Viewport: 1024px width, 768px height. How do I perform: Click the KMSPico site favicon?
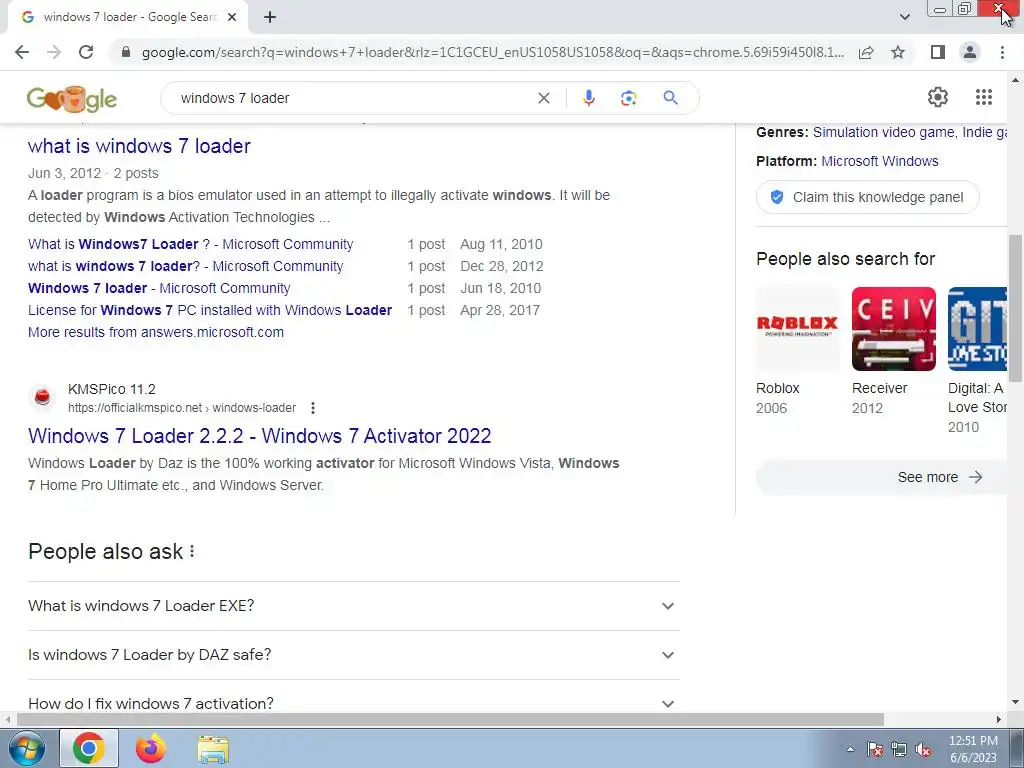tap(42, 397)
